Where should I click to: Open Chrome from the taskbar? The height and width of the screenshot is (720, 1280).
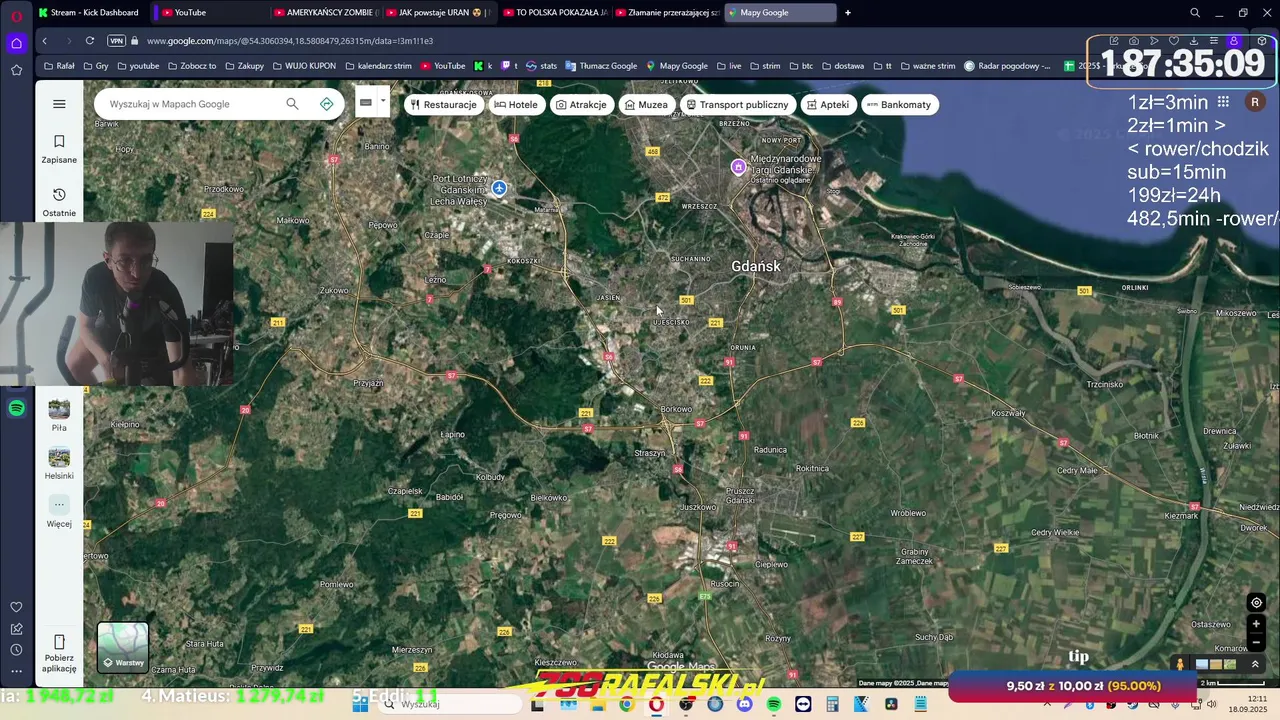click(626, 704)
